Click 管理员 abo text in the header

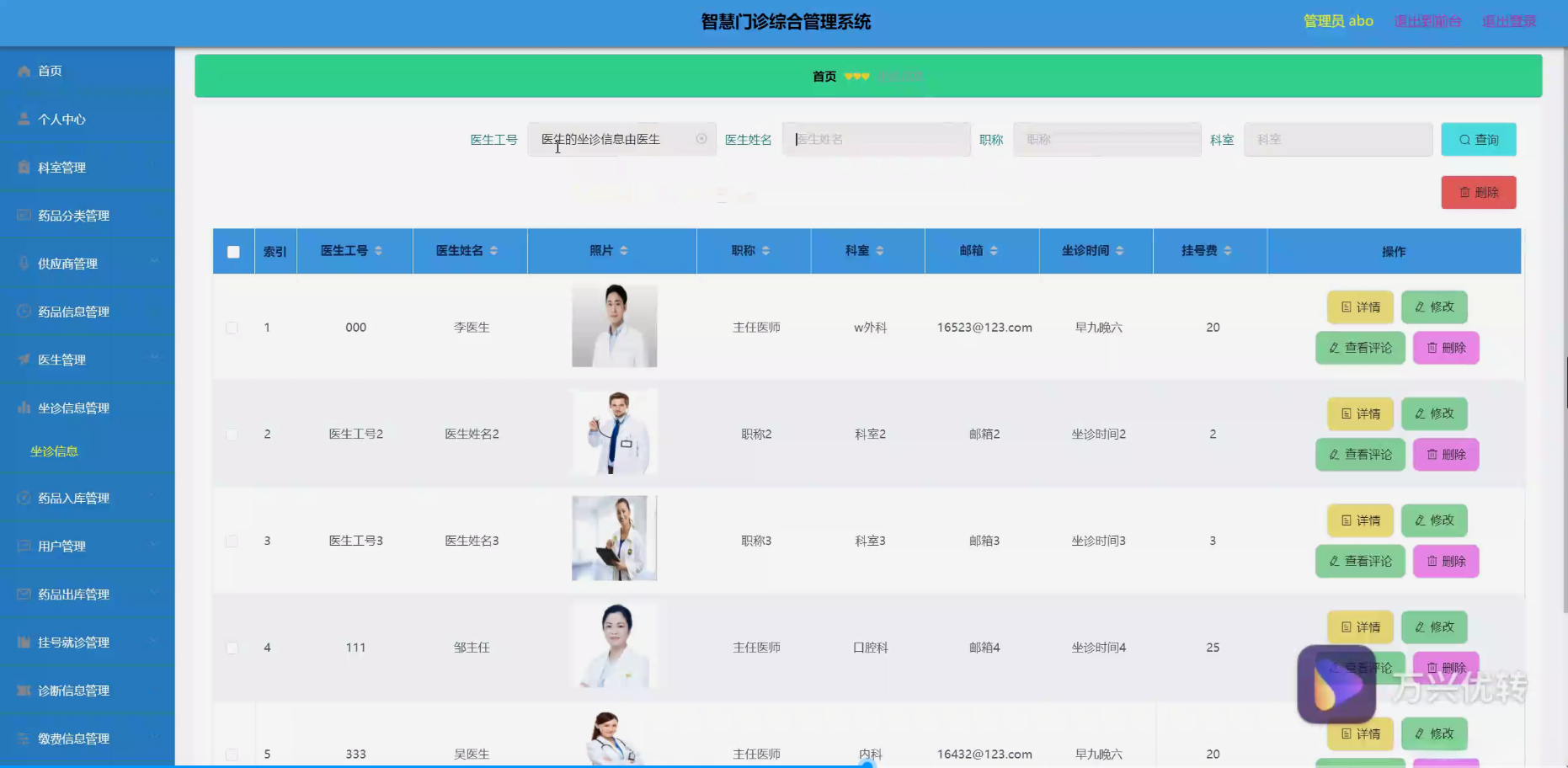[1338, 21]
